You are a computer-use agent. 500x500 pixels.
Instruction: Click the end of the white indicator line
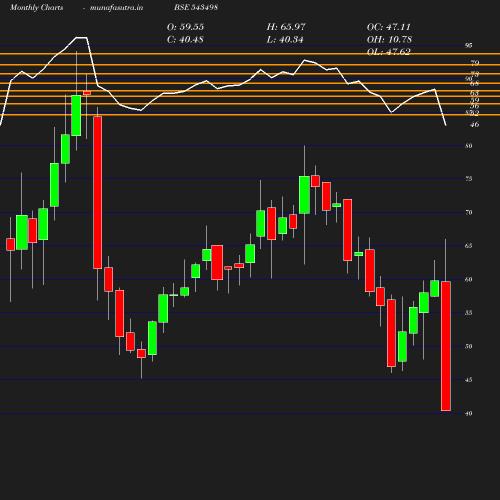[x=446, y=125]
